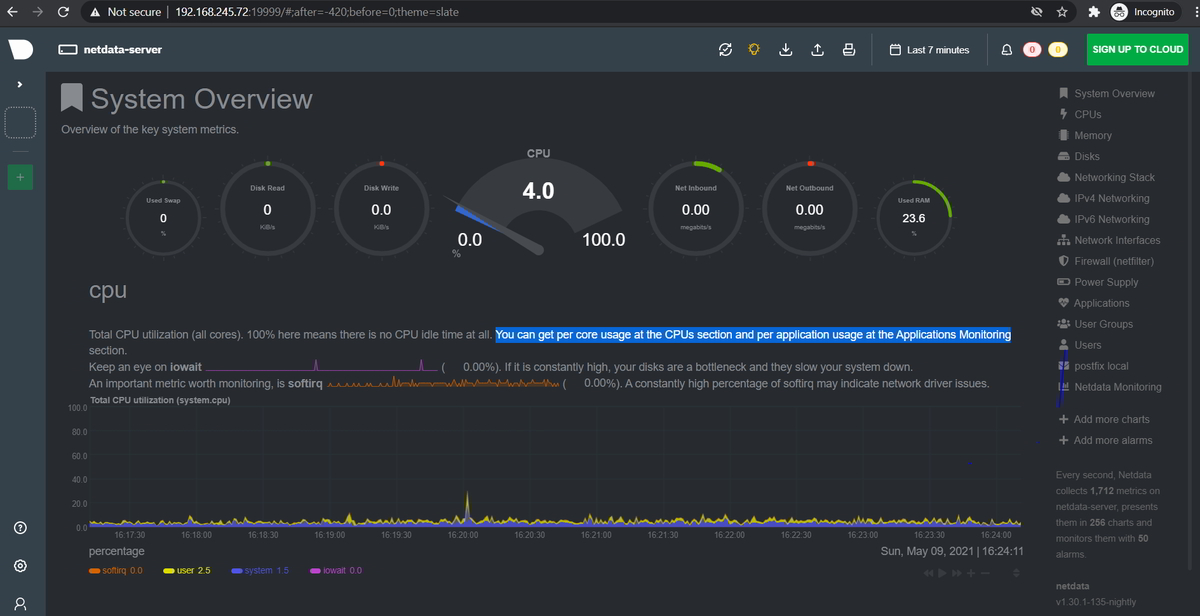Click the update check sync icon

pos(725,49)
